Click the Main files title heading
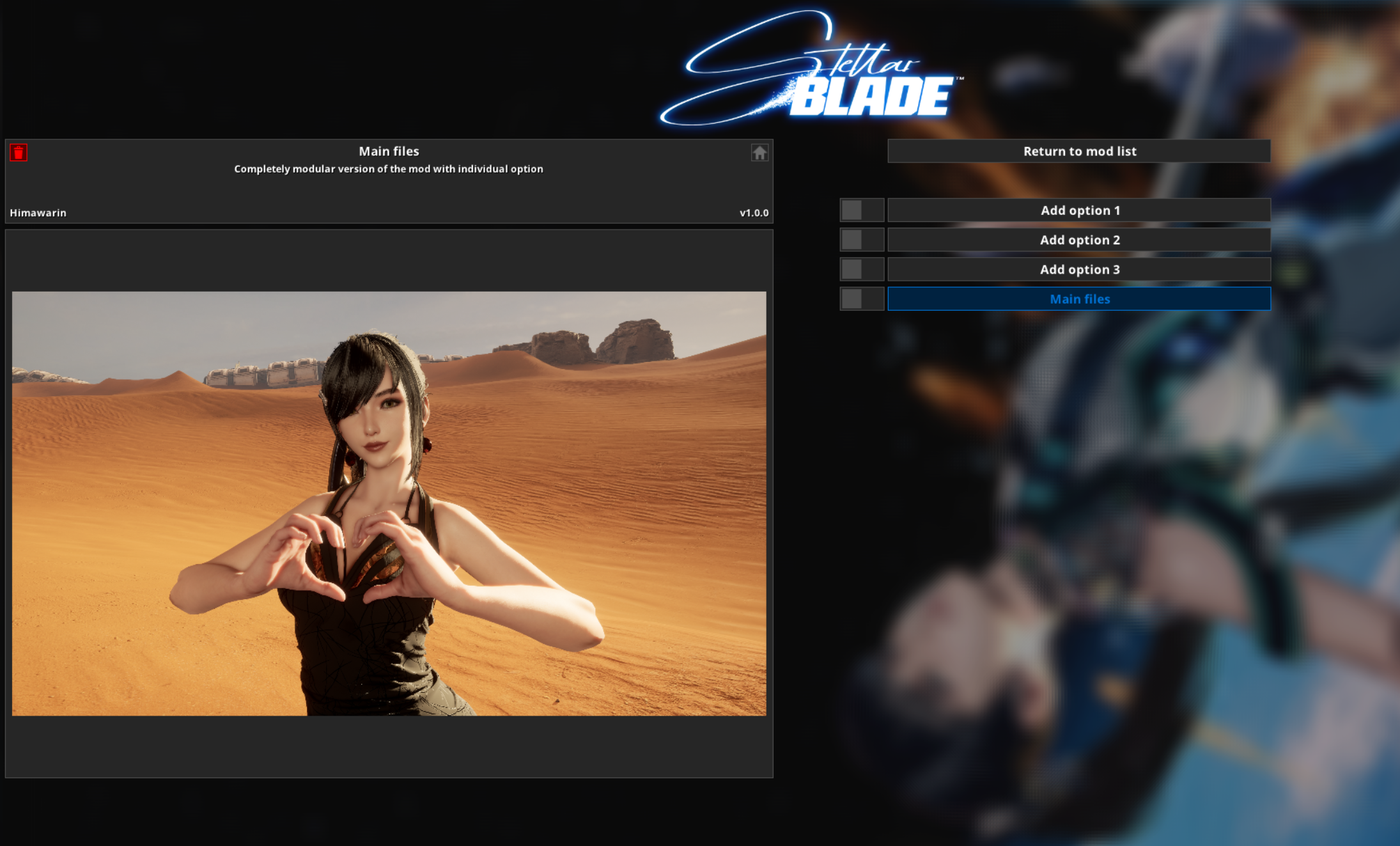The height and width of the screenshot is (846, 1400). tap(389, 151)
